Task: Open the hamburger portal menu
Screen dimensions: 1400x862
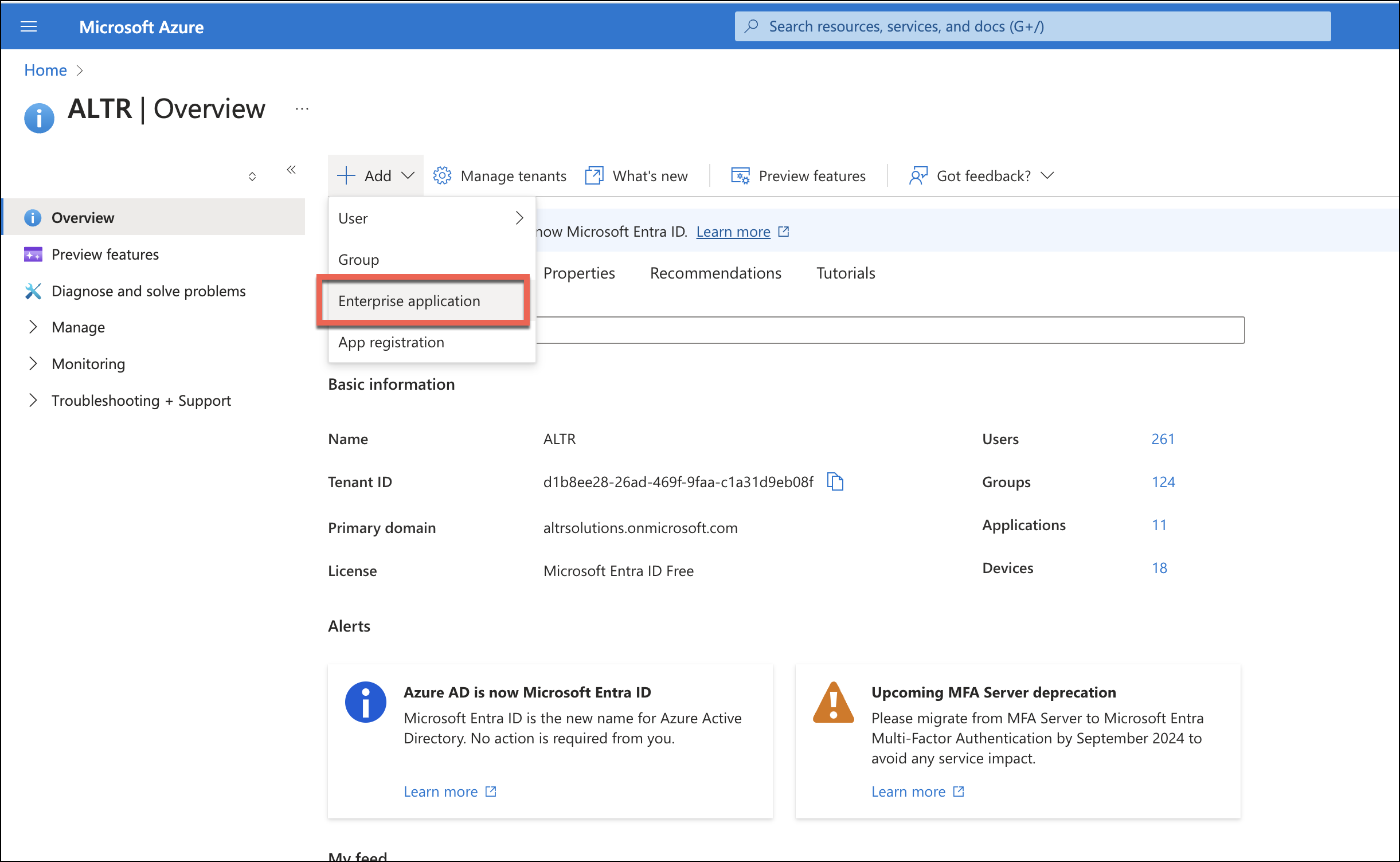Action: pyautogui.click(x=29, y=26)
